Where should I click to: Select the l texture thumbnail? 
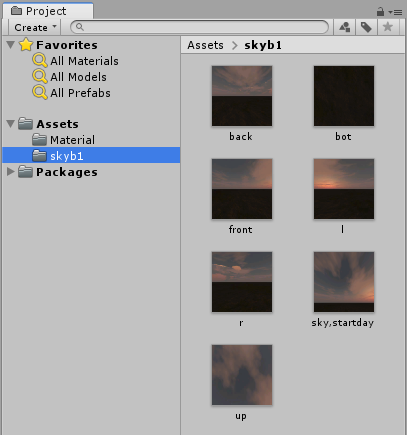(x=344, y=189)
